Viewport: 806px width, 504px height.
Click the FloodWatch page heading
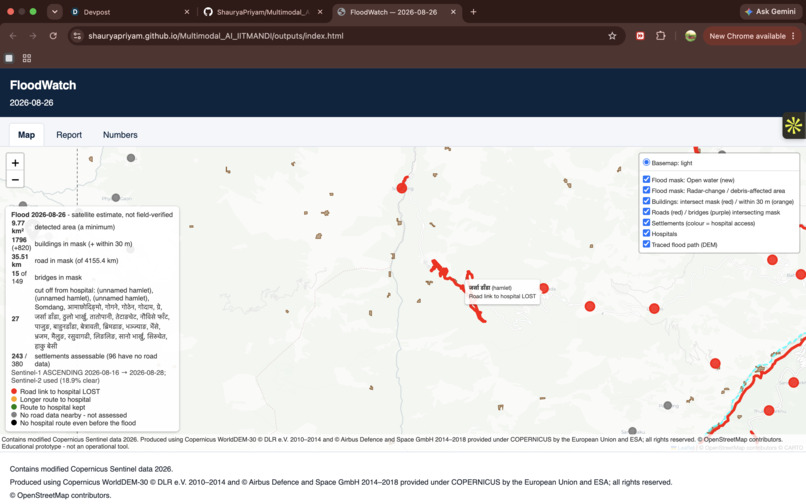[x=43, y=85]
